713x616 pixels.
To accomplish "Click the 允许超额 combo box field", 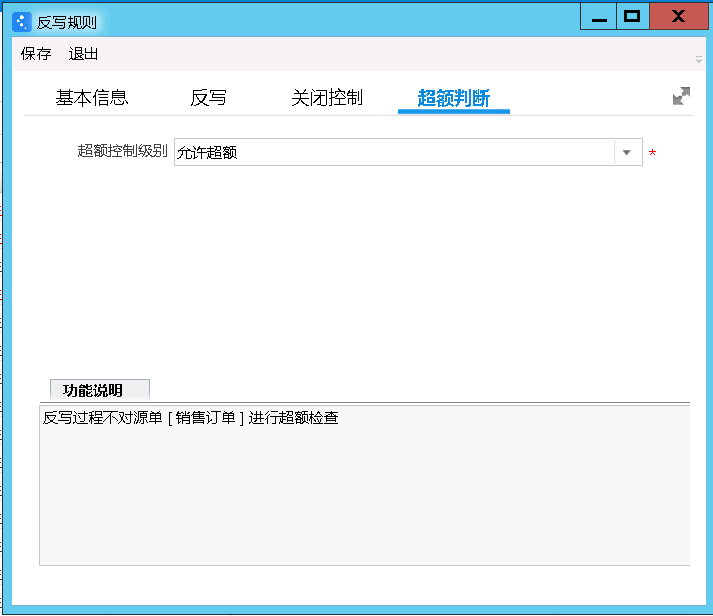I will click(x=408, y=152).
